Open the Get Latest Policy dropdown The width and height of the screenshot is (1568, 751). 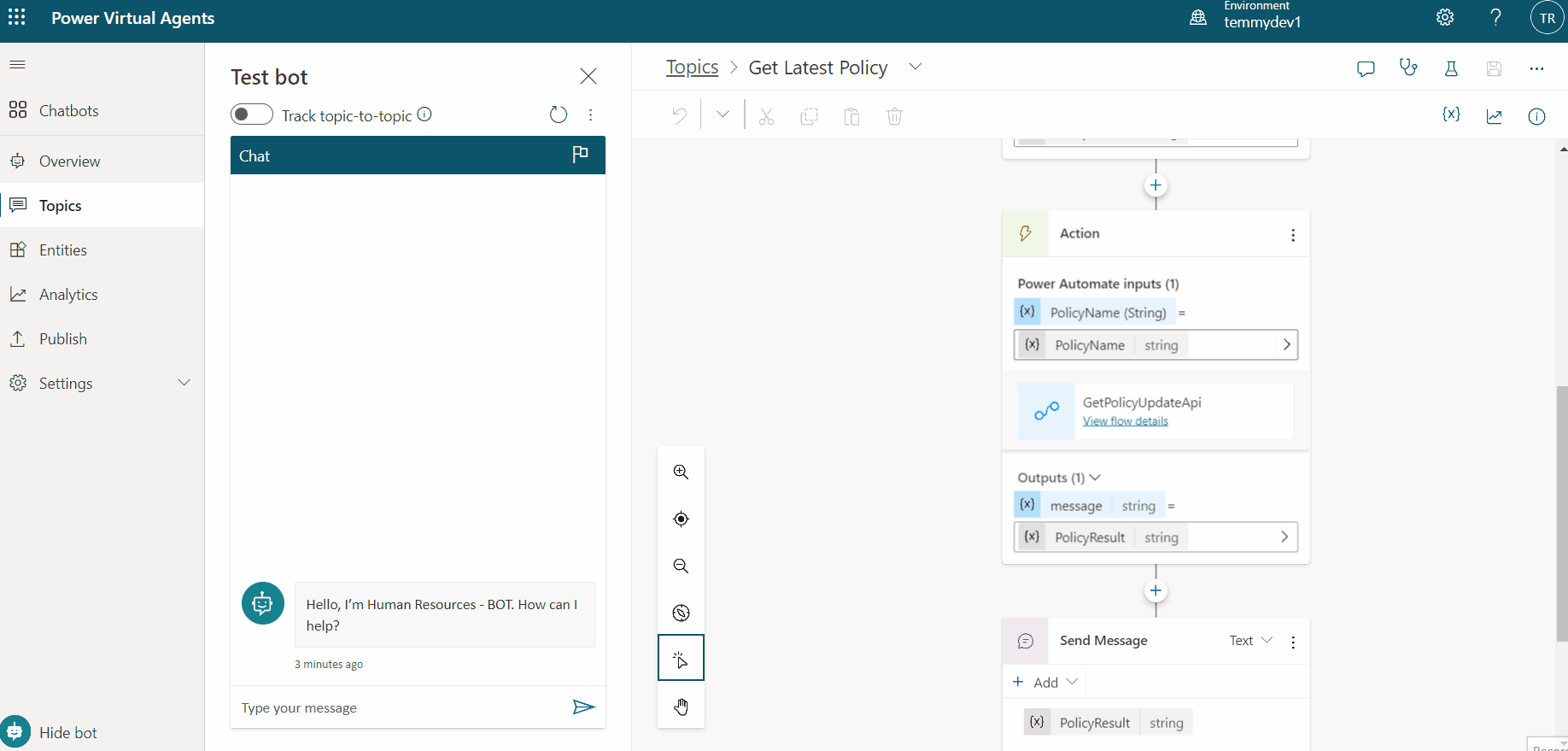tap(916, 67)
